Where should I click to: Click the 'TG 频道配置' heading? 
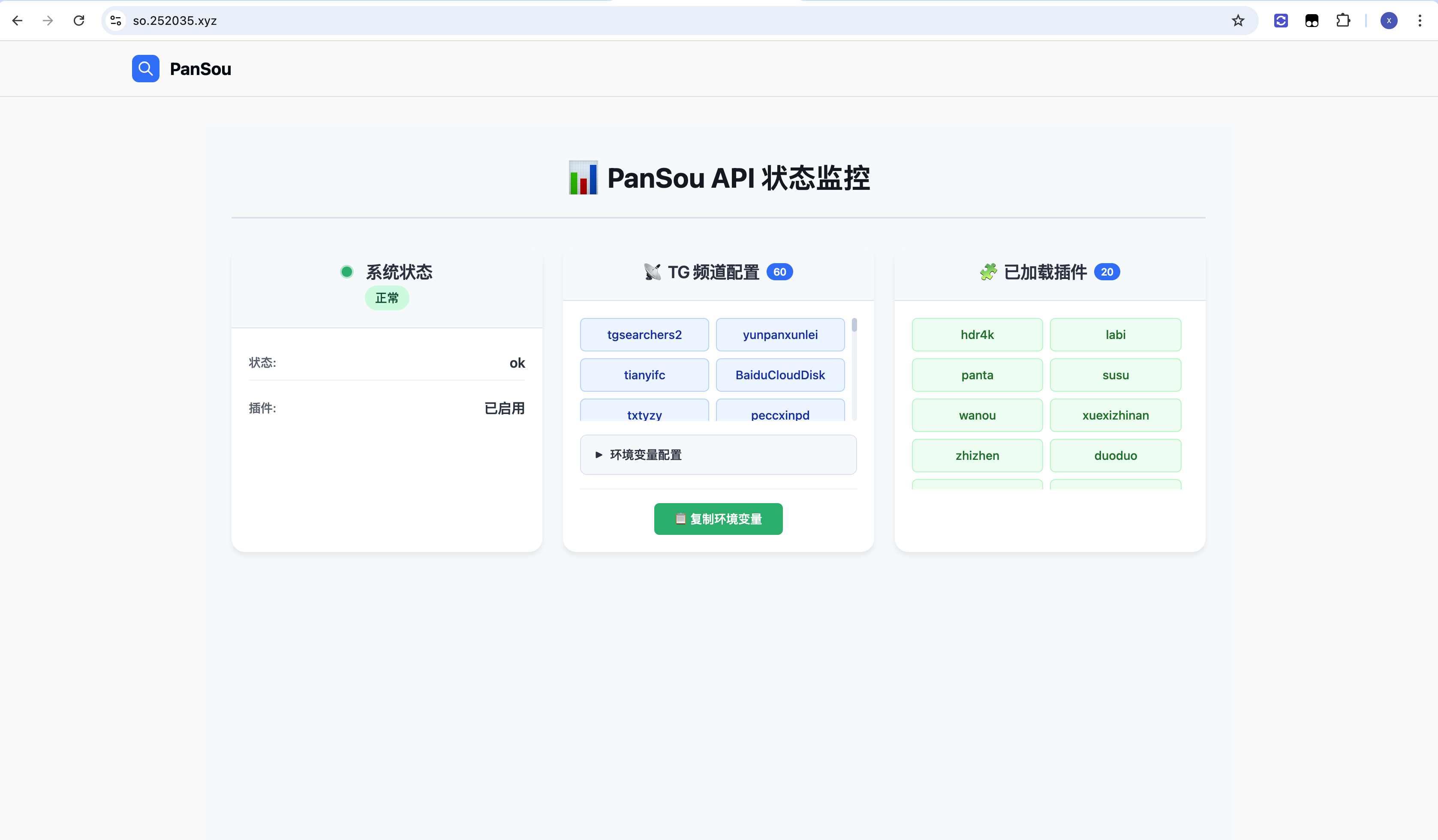[x=713, y=272]
